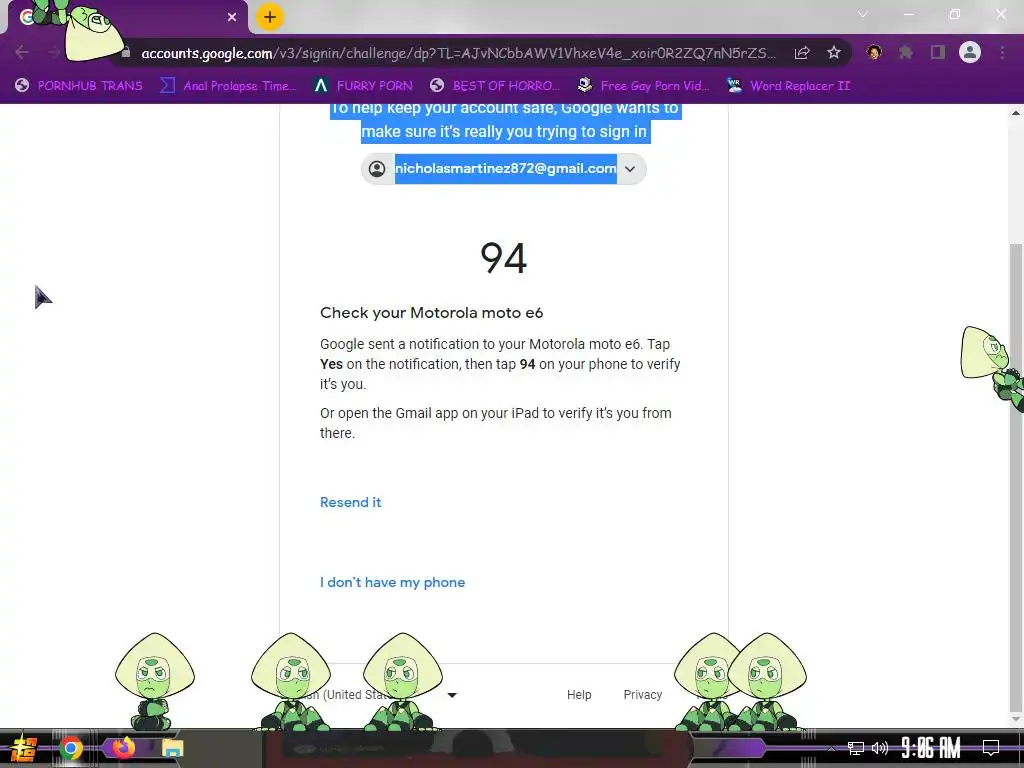This screenshot has height=768, width=1024.
Task: Click the volume speaker icon
Action: 880,748
